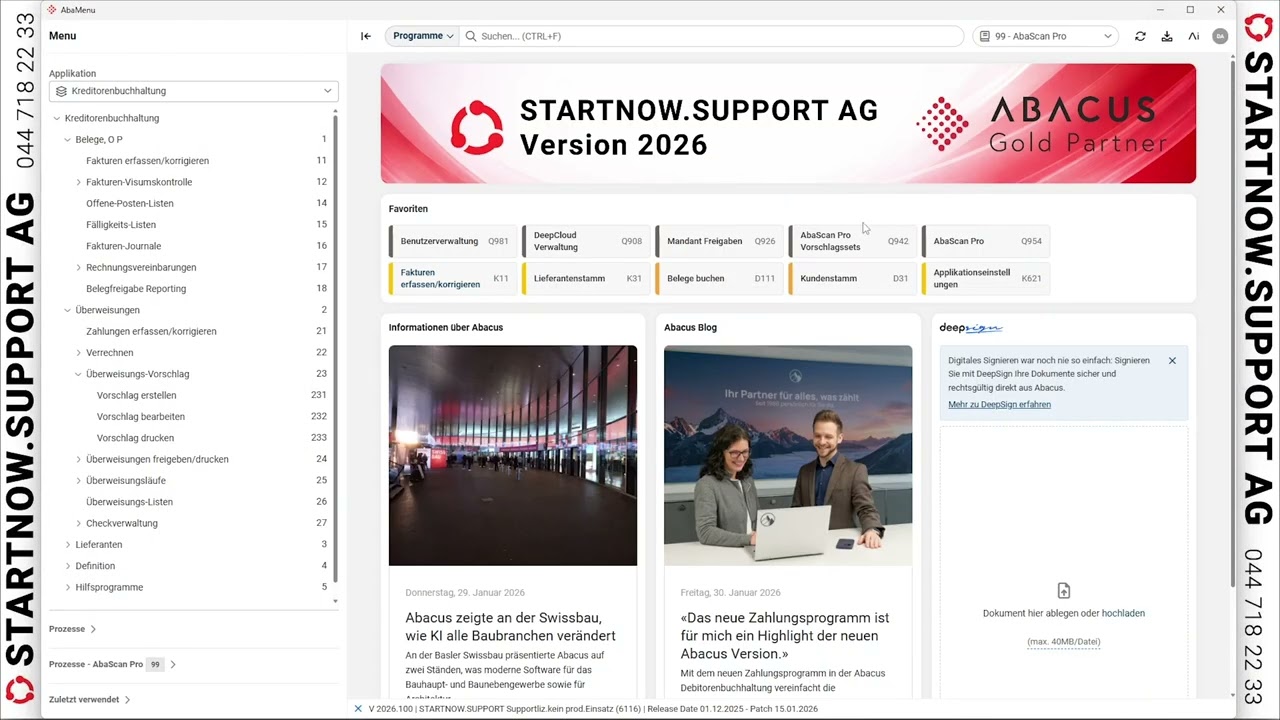Open the Mandant Freigaben favorite
Screen dimensions: 1280x720
coord(720,241)
